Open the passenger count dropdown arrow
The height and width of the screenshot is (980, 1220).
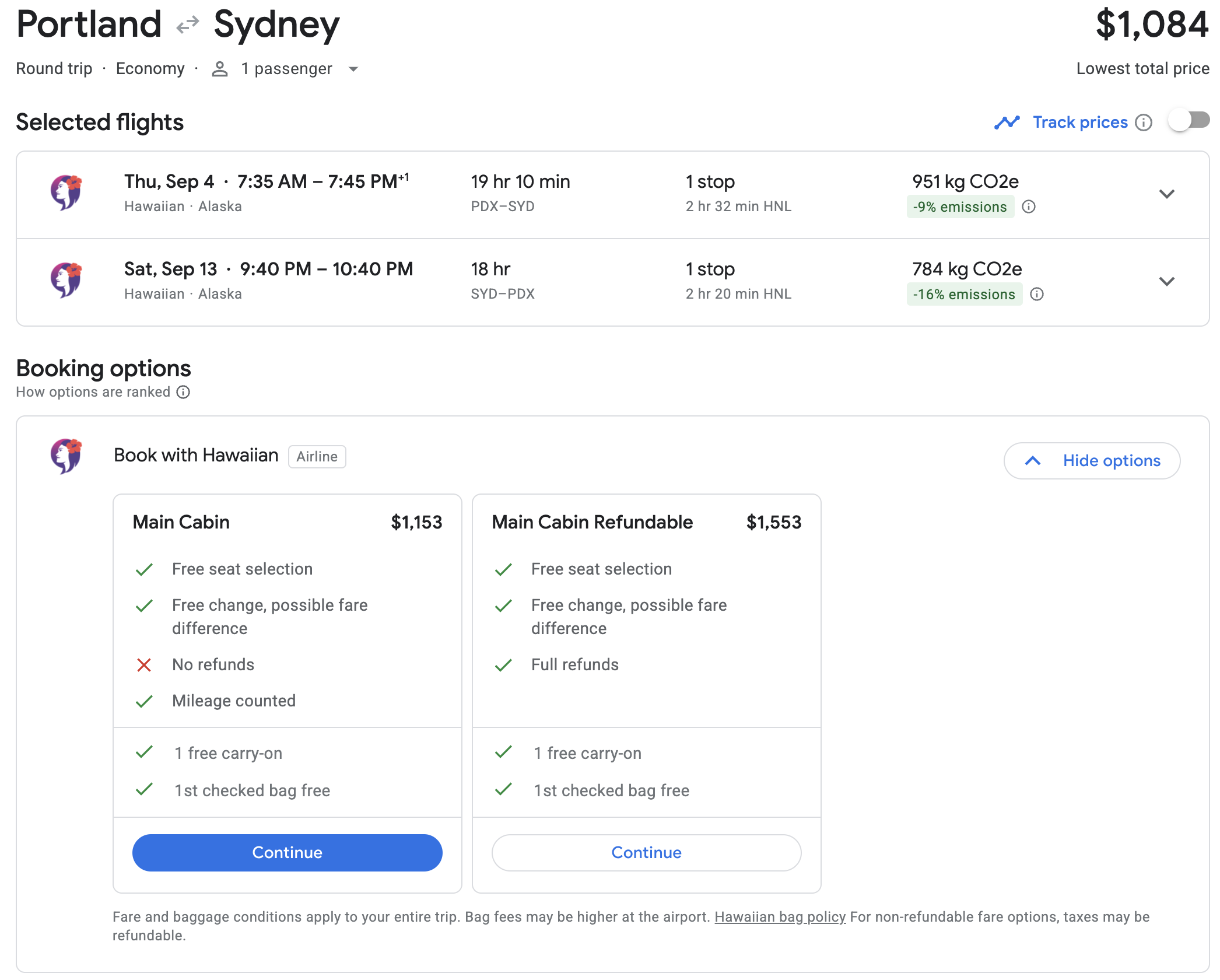353,69
